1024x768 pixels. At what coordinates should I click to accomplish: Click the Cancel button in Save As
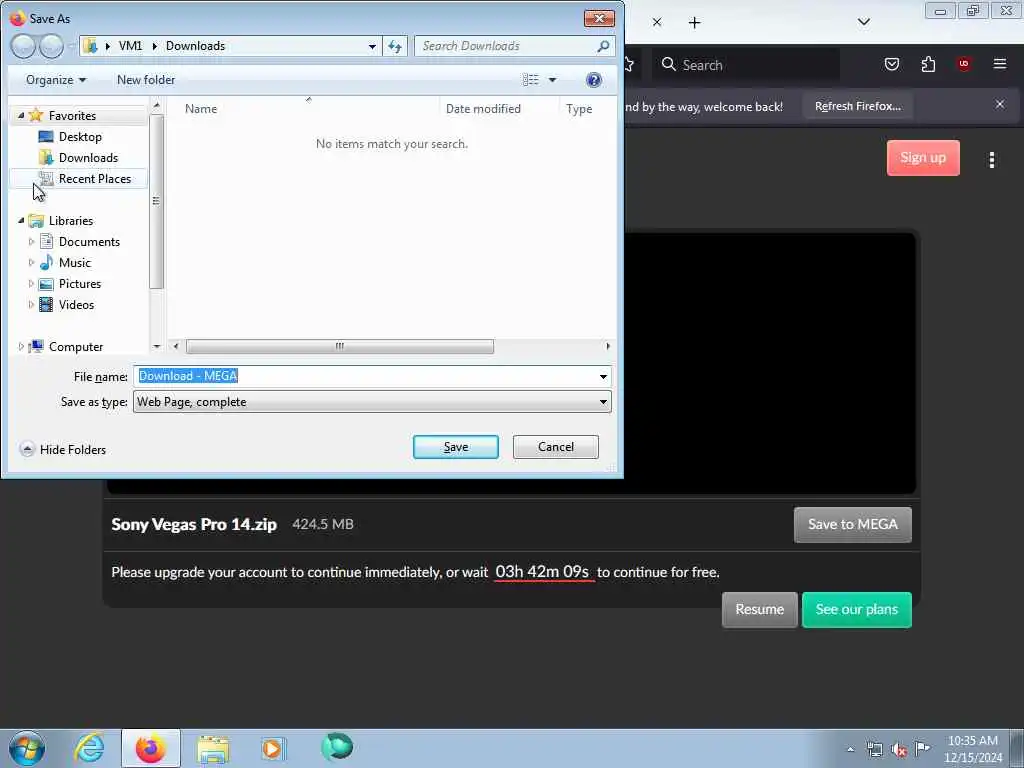556,447
